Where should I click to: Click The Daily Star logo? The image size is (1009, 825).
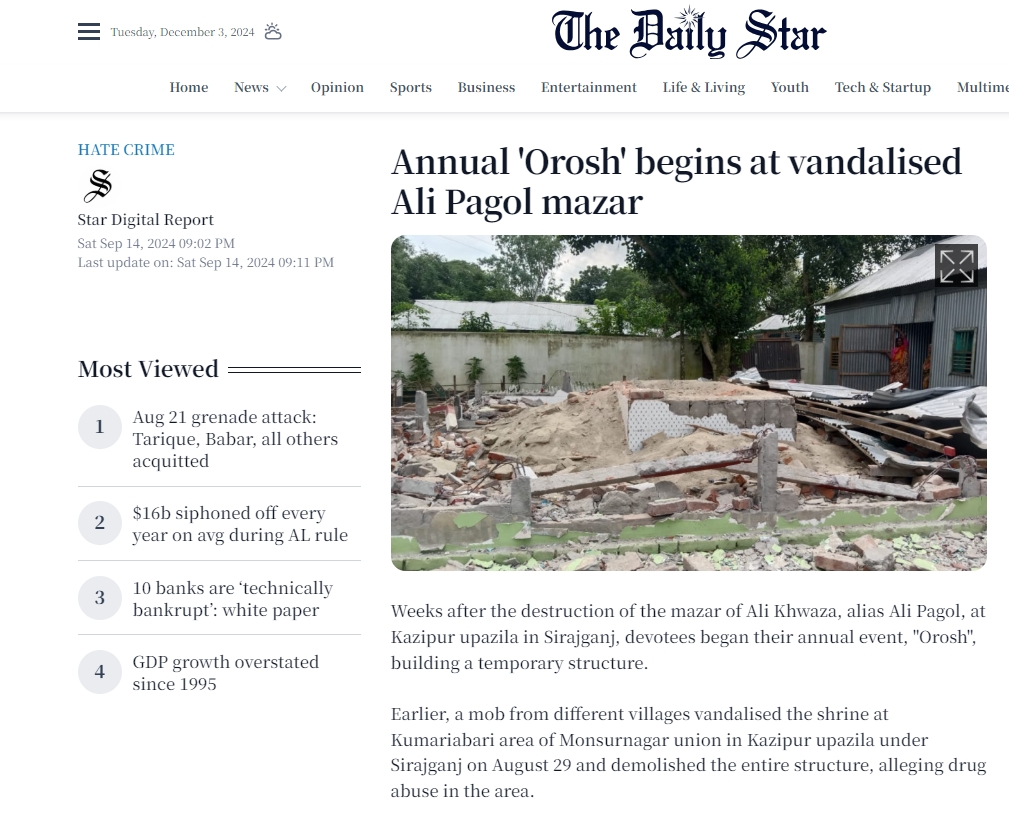click(689, 33)
